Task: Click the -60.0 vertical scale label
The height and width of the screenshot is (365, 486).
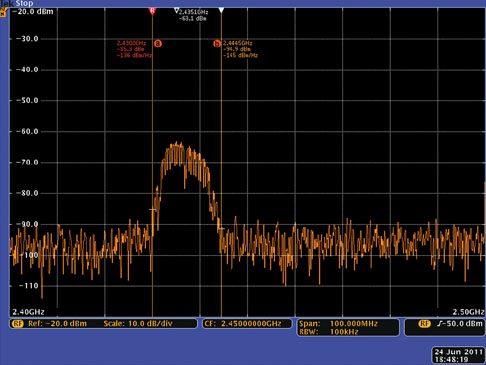Action: coord(28,131)
